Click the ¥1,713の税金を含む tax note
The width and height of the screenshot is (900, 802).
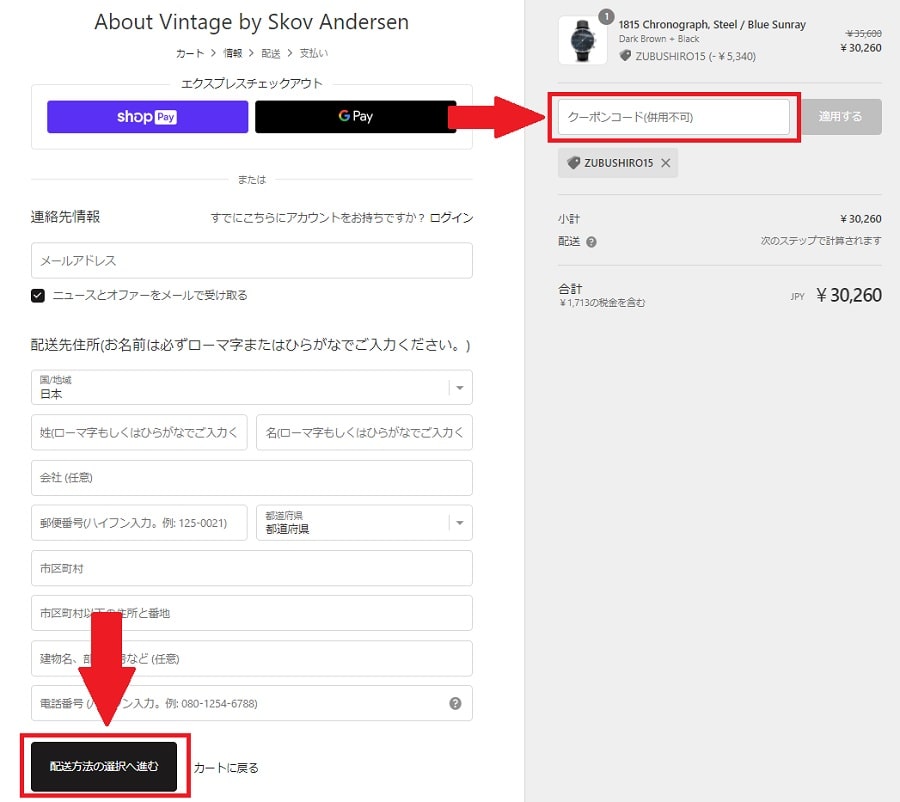coord(602,303)
